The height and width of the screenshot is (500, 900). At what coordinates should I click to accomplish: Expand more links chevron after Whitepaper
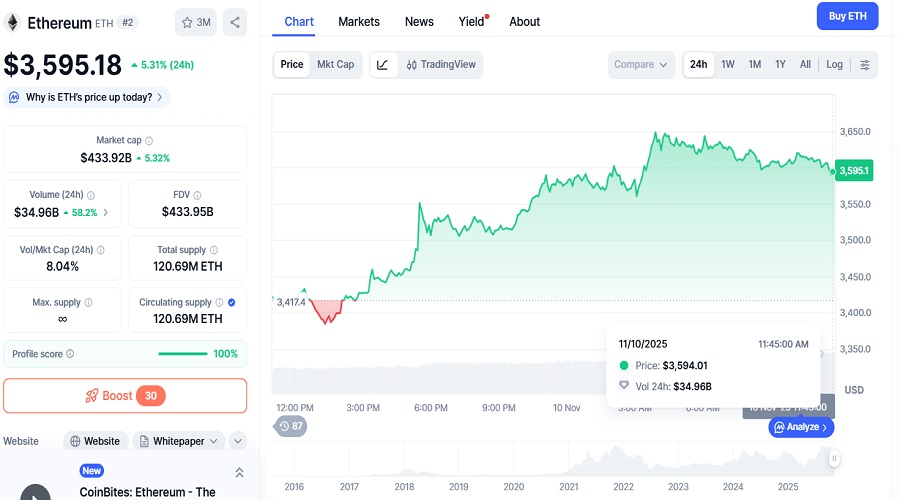point(238,441)
